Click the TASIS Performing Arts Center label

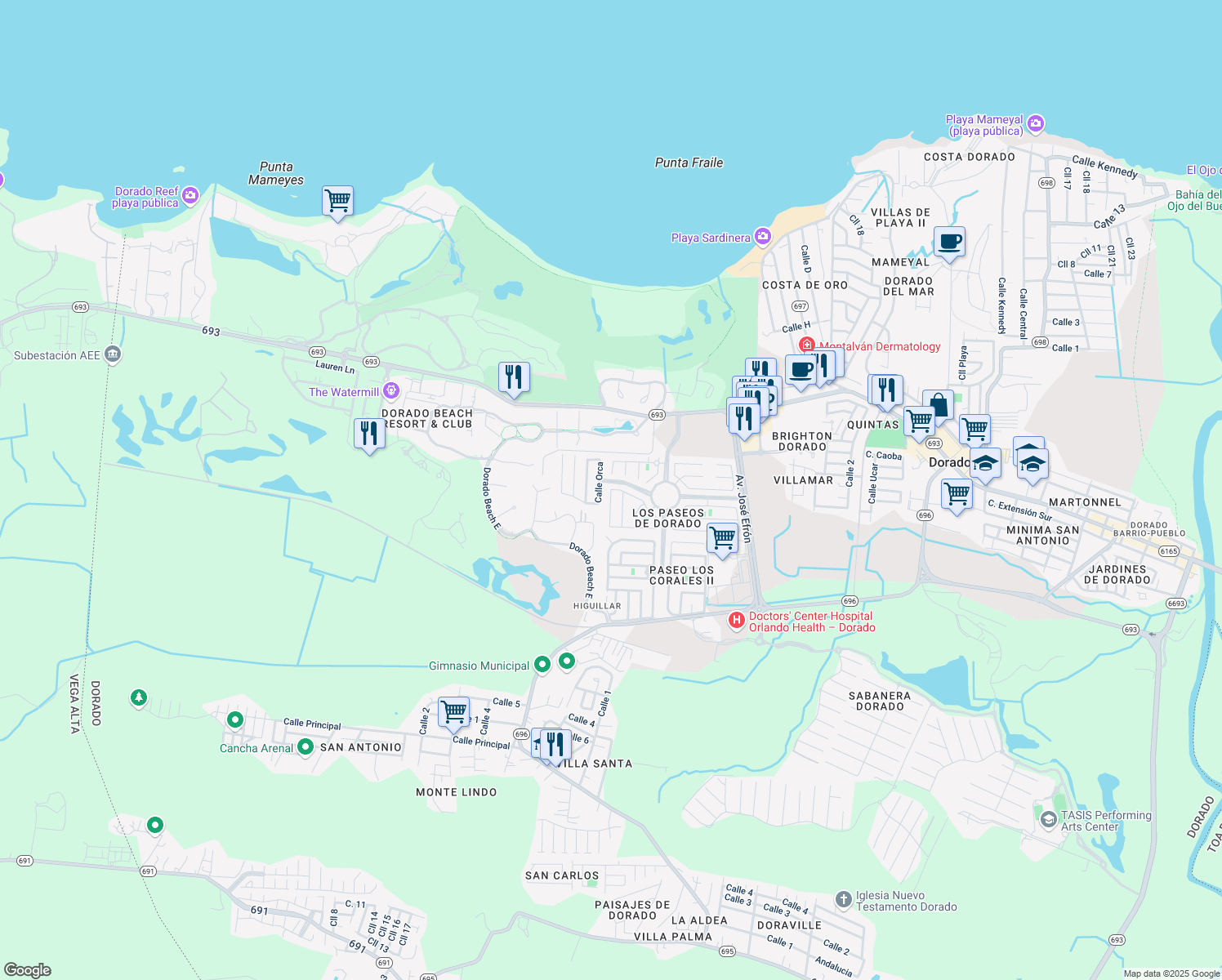pos(1106,821)
